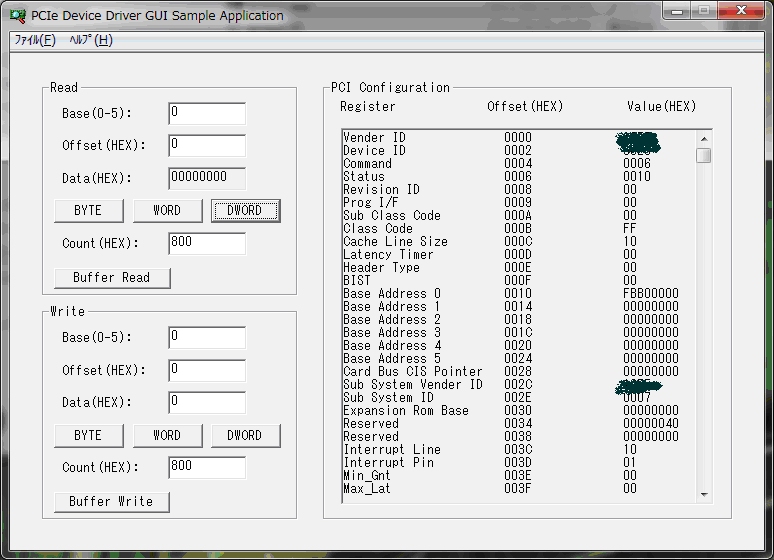Click the Read Offset(HEX) input field
Screen dimensions: 774x560
[x=207, y=146]
